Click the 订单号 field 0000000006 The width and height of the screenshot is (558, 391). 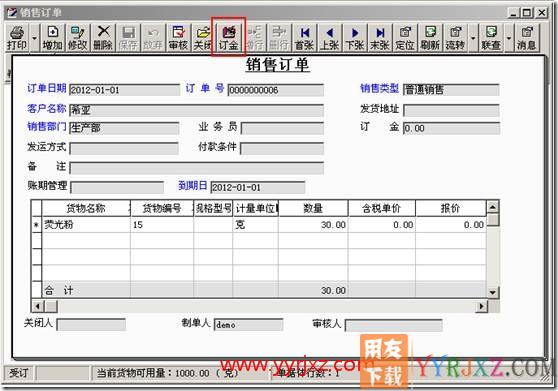pos(275,90)
